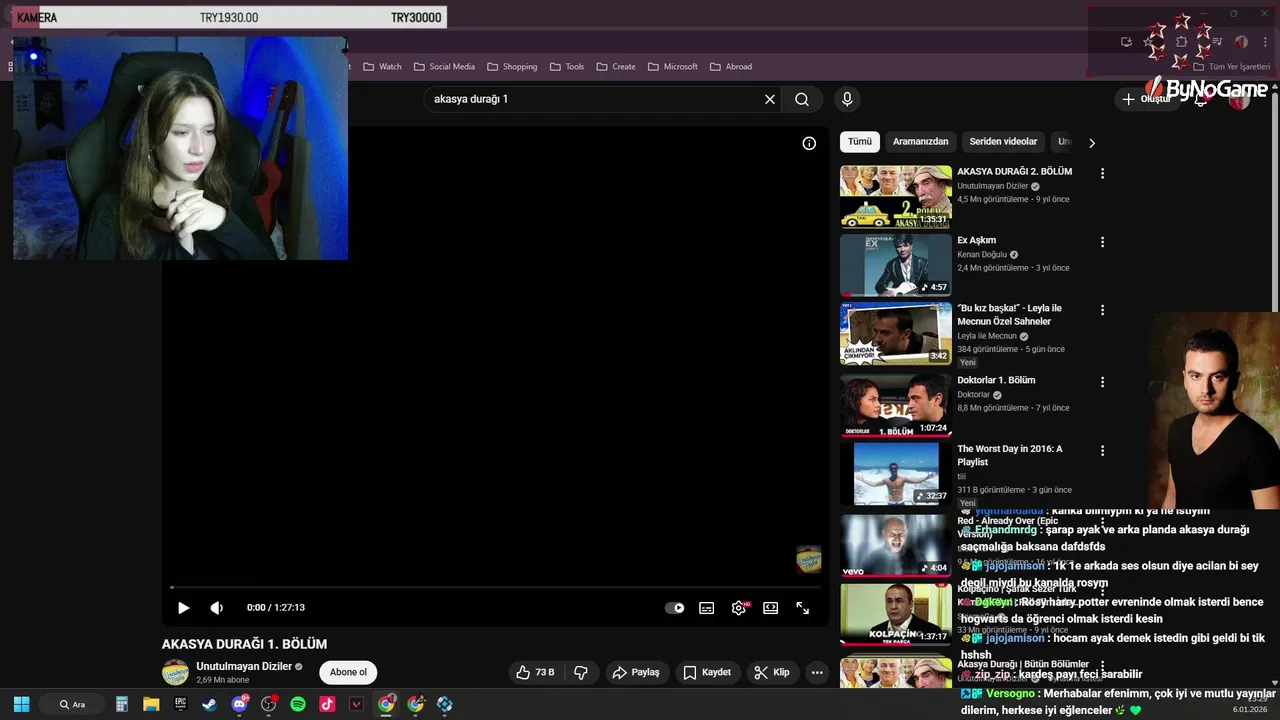Select the Tümü filter chip
This screenshot has width=1280, height=720.
pos(860,142)
